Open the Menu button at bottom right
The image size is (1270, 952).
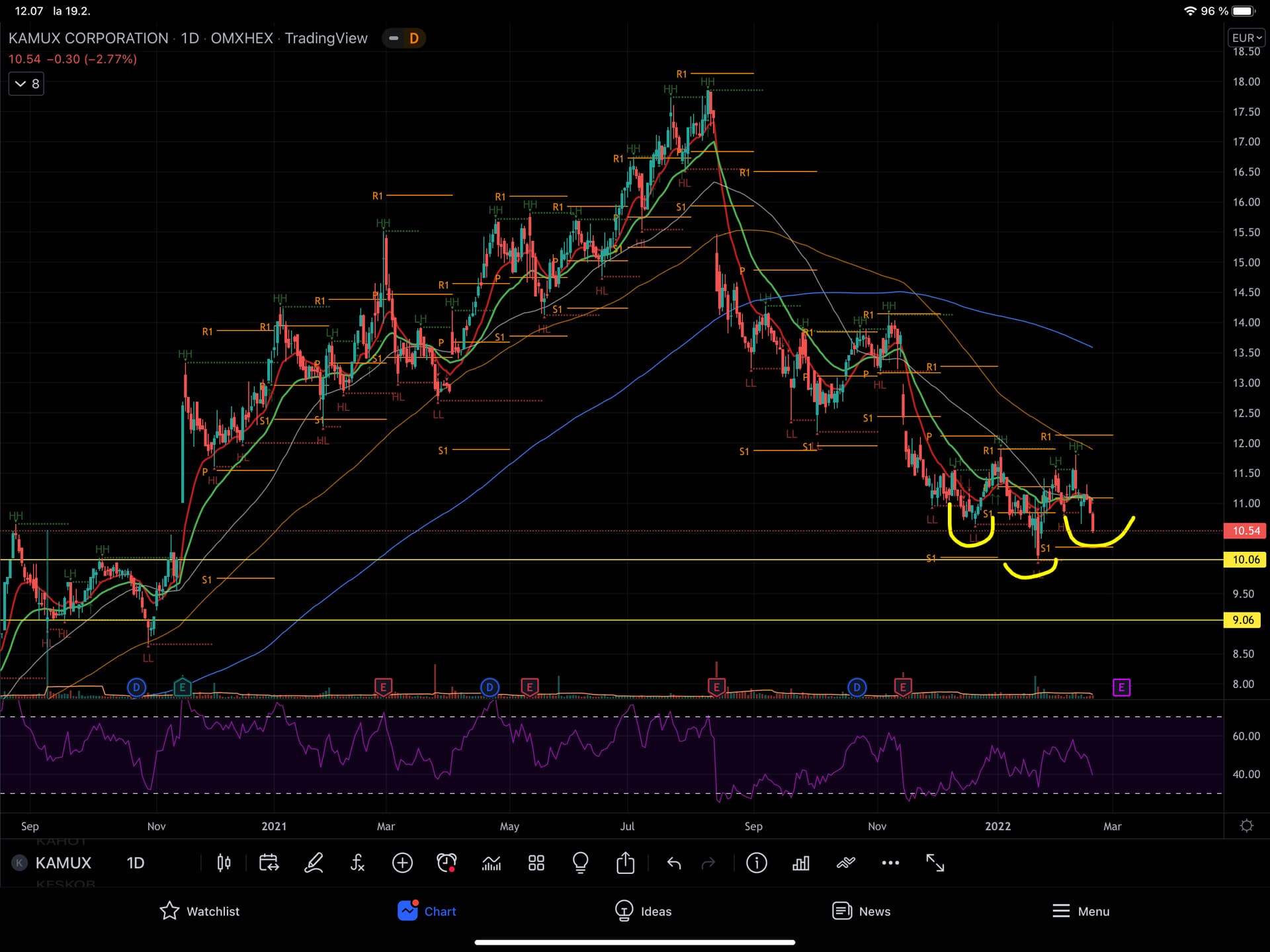[1080, 911]
